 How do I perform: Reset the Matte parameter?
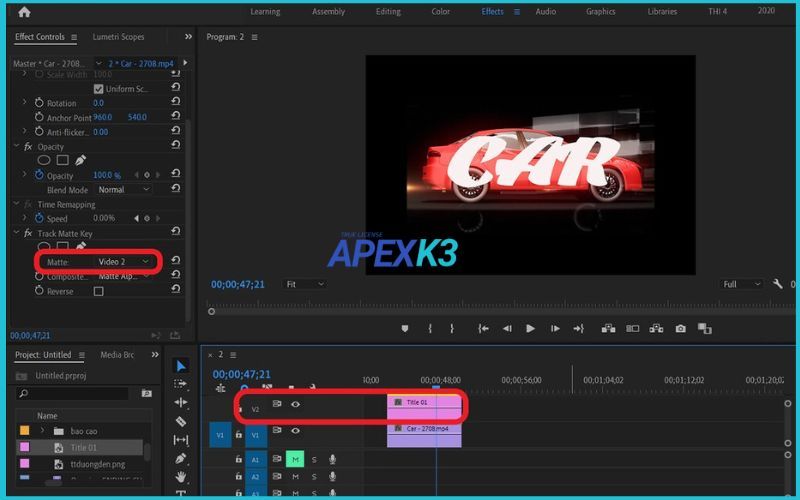coord(176,260)
